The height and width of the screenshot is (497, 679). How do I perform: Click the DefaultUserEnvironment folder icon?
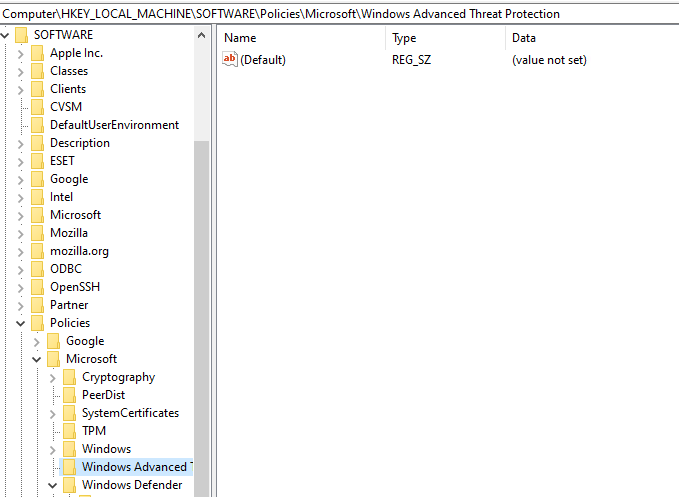point(37,125)
